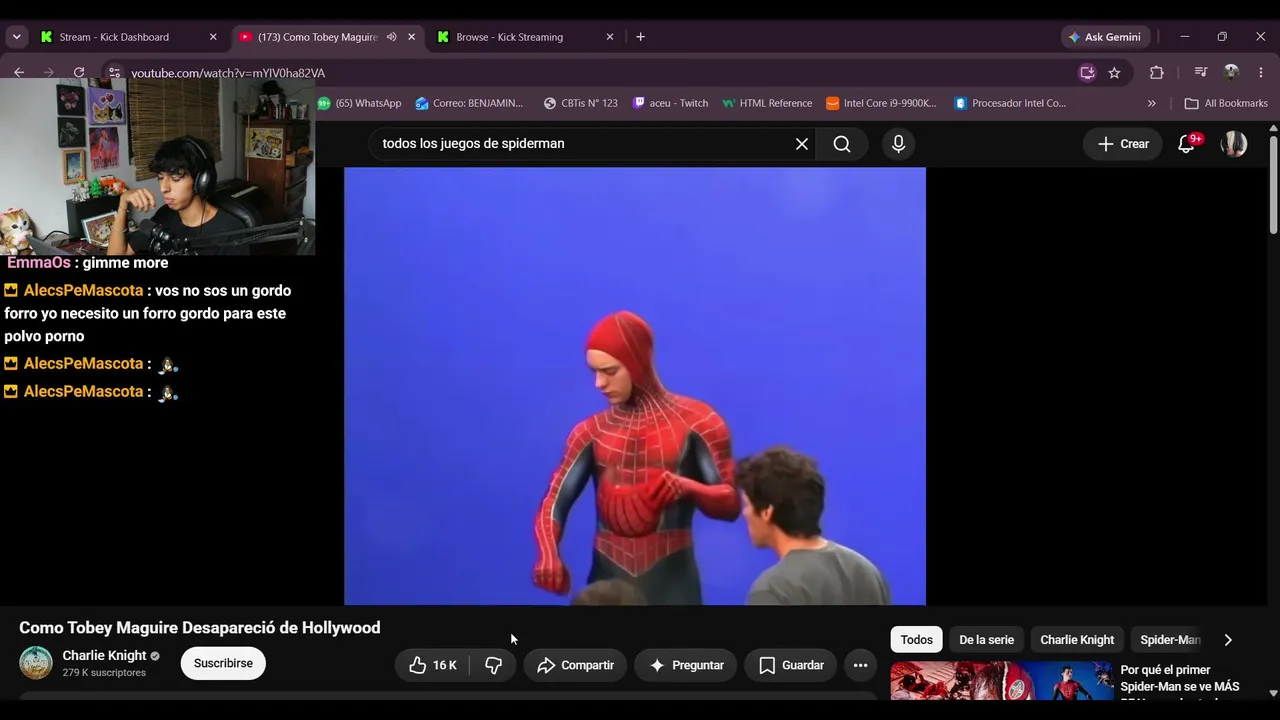Open YouTube notifications bell

(1187, 144)
